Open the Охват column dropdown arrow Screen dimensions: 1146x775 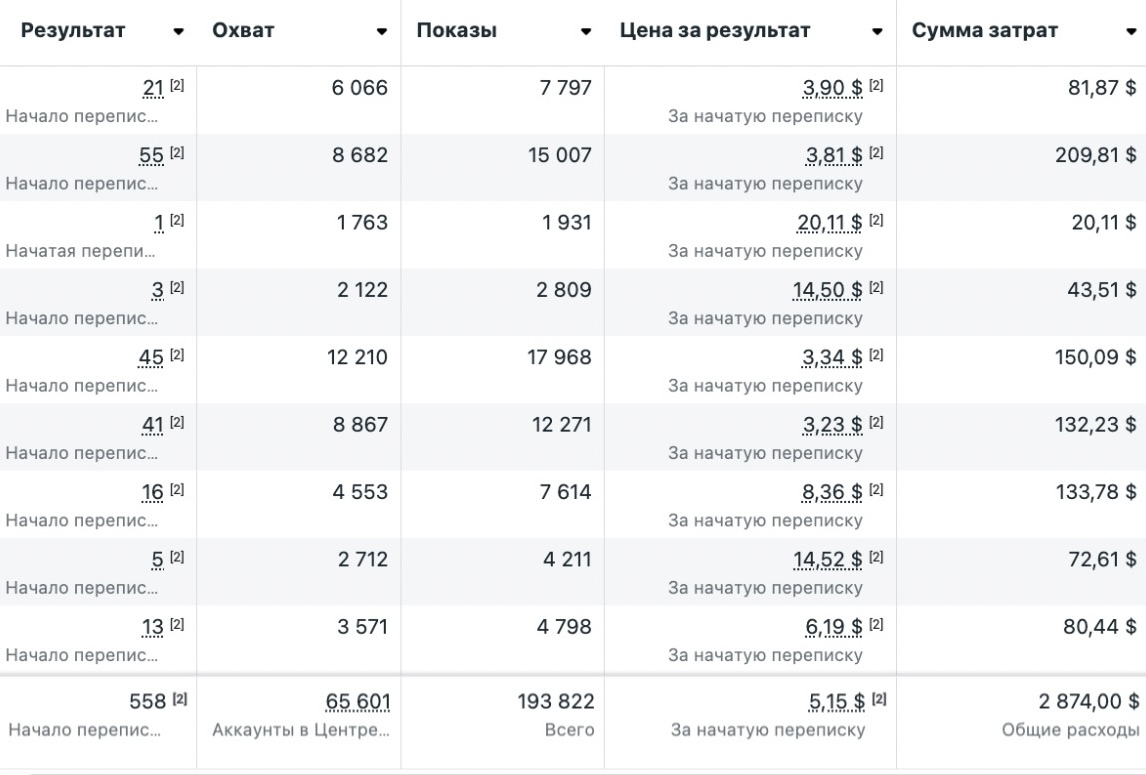(x=382, y=31)
